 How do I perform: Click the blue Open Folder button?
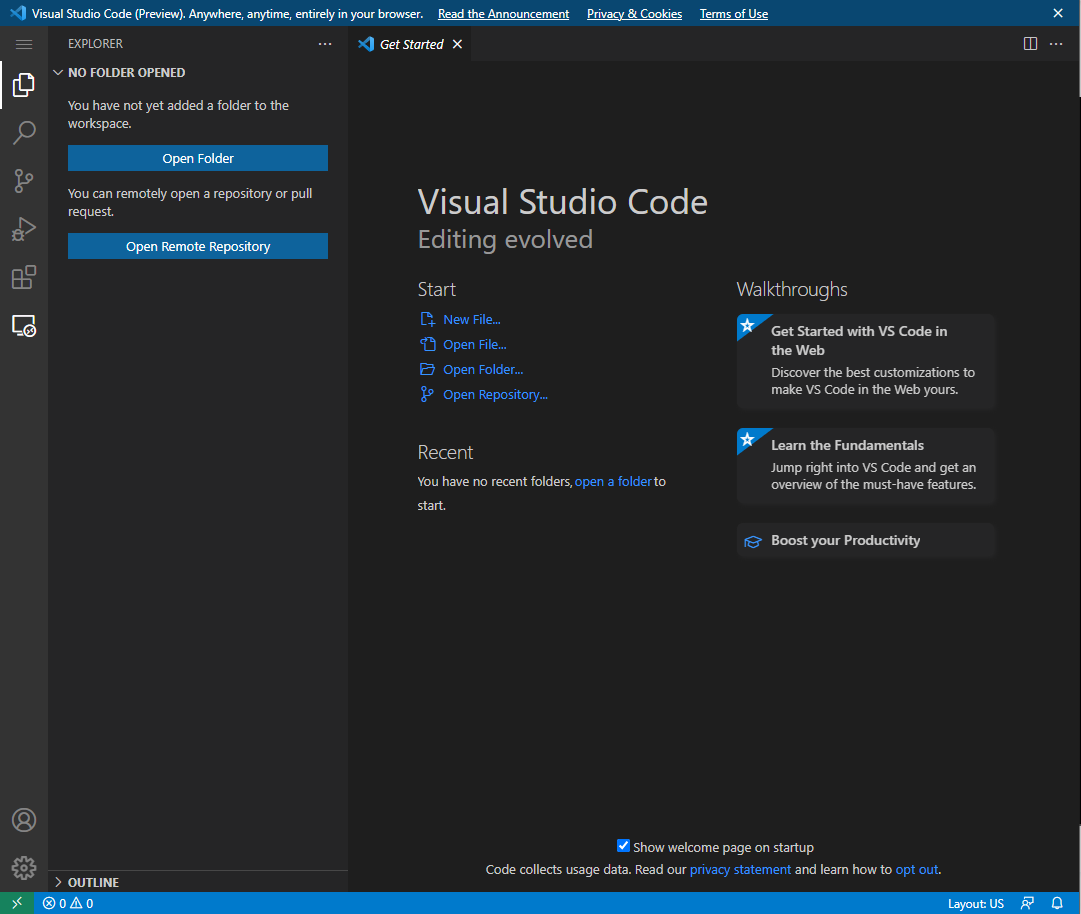198,158
